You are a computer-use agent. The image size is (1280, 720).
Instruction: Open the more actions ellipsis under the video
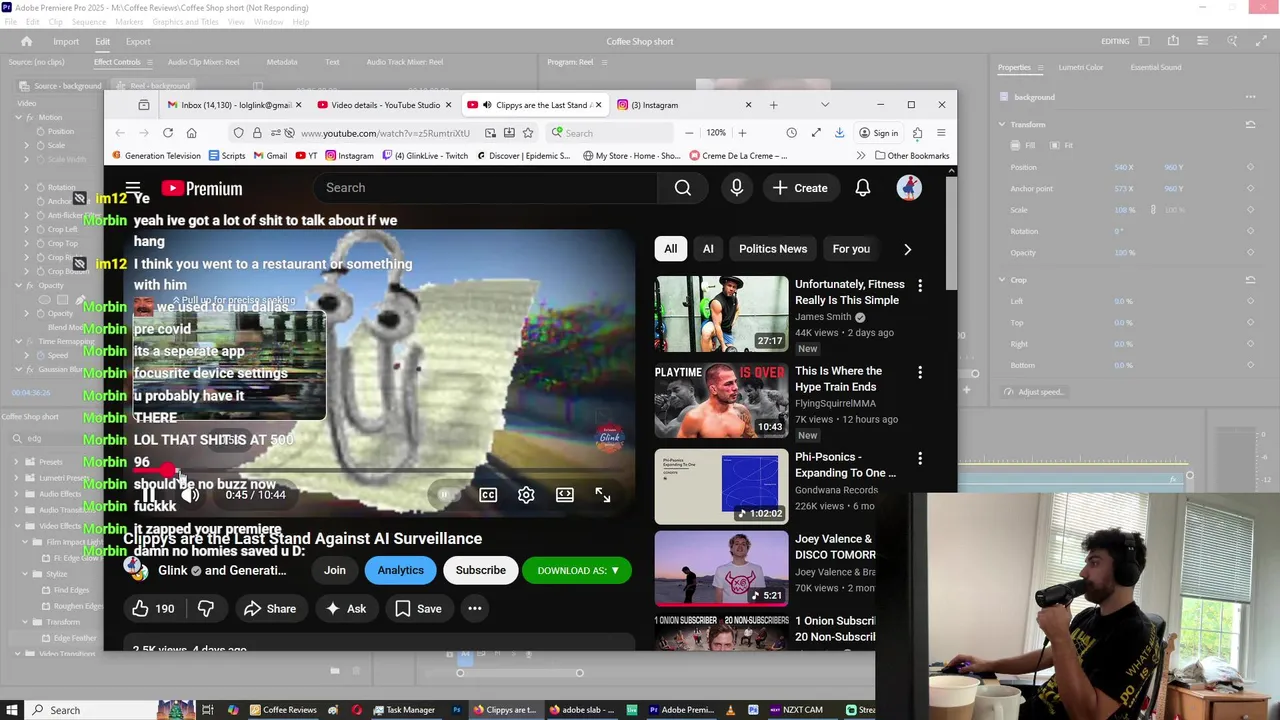[x=475, y=608]
